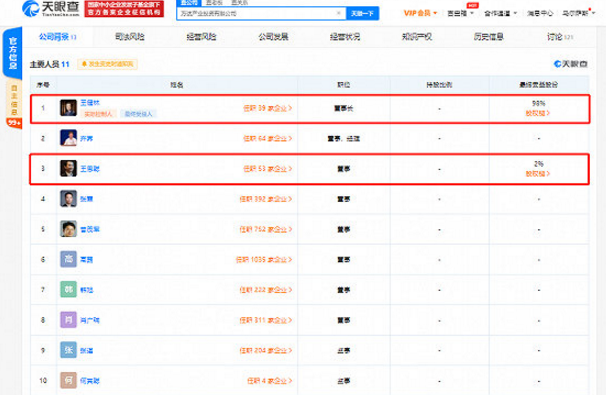Switch to the 讨论 tab
606x395 pixels.
click(560, 37)
